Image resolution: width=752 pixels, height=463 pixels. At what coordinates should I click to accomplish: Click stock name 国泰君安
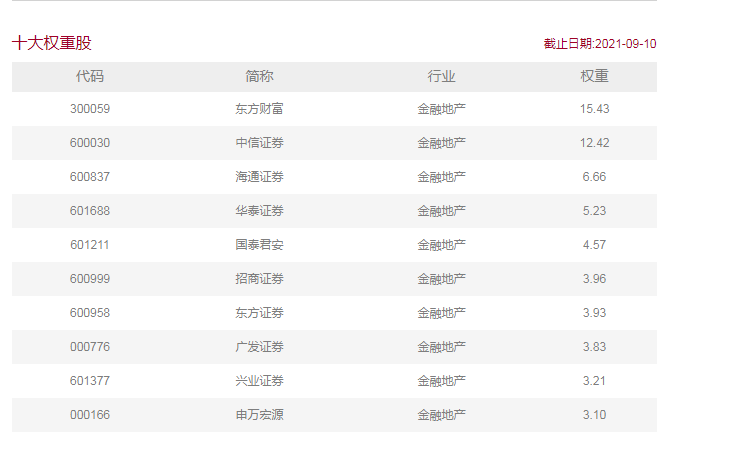pos(259,245)
